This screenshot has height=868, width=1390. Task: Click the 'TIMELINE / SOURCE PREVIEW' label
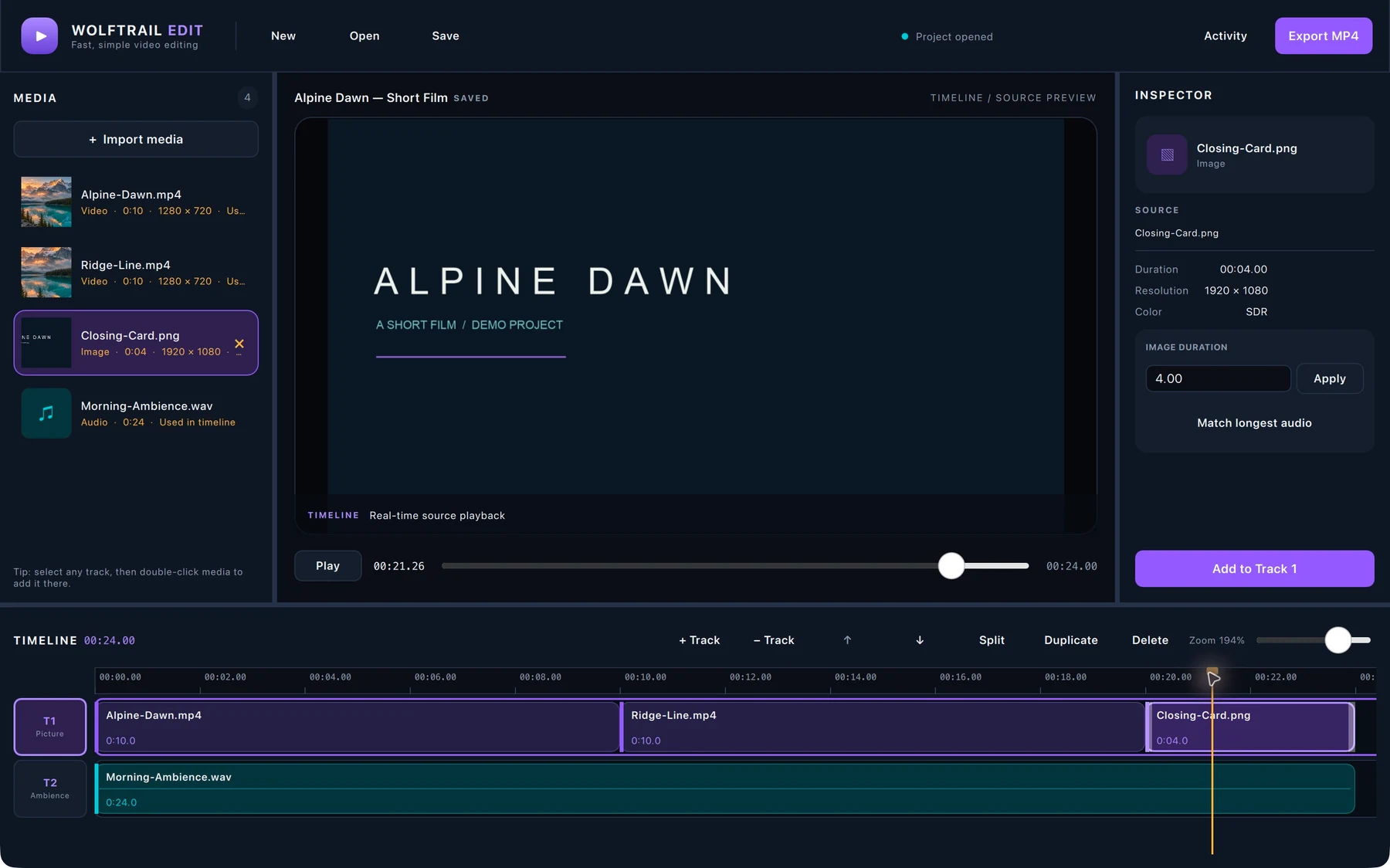(x=1013, y=98)
